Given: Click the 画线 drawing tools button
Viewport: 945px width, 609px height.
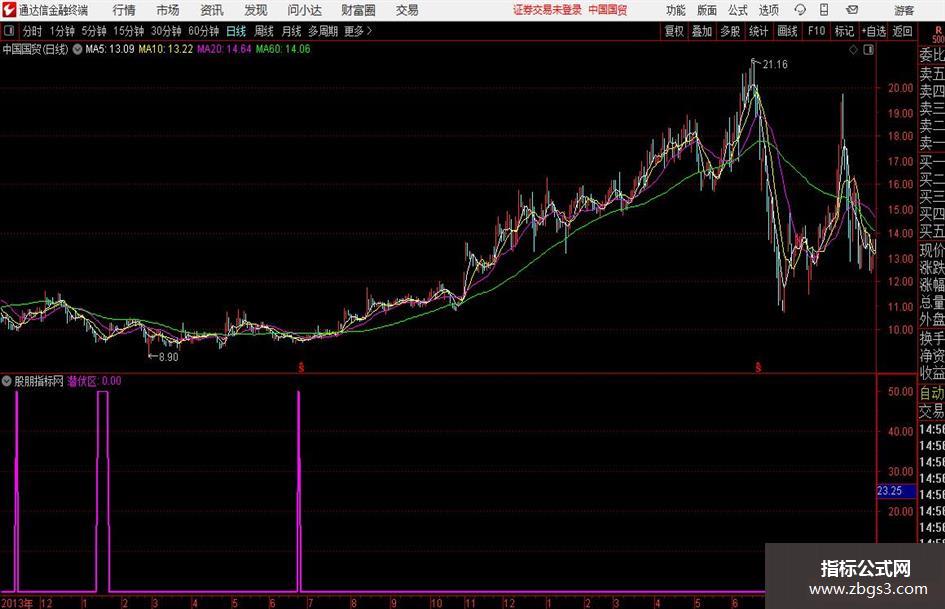Looking at the screenshot, I should pos(787,31).
